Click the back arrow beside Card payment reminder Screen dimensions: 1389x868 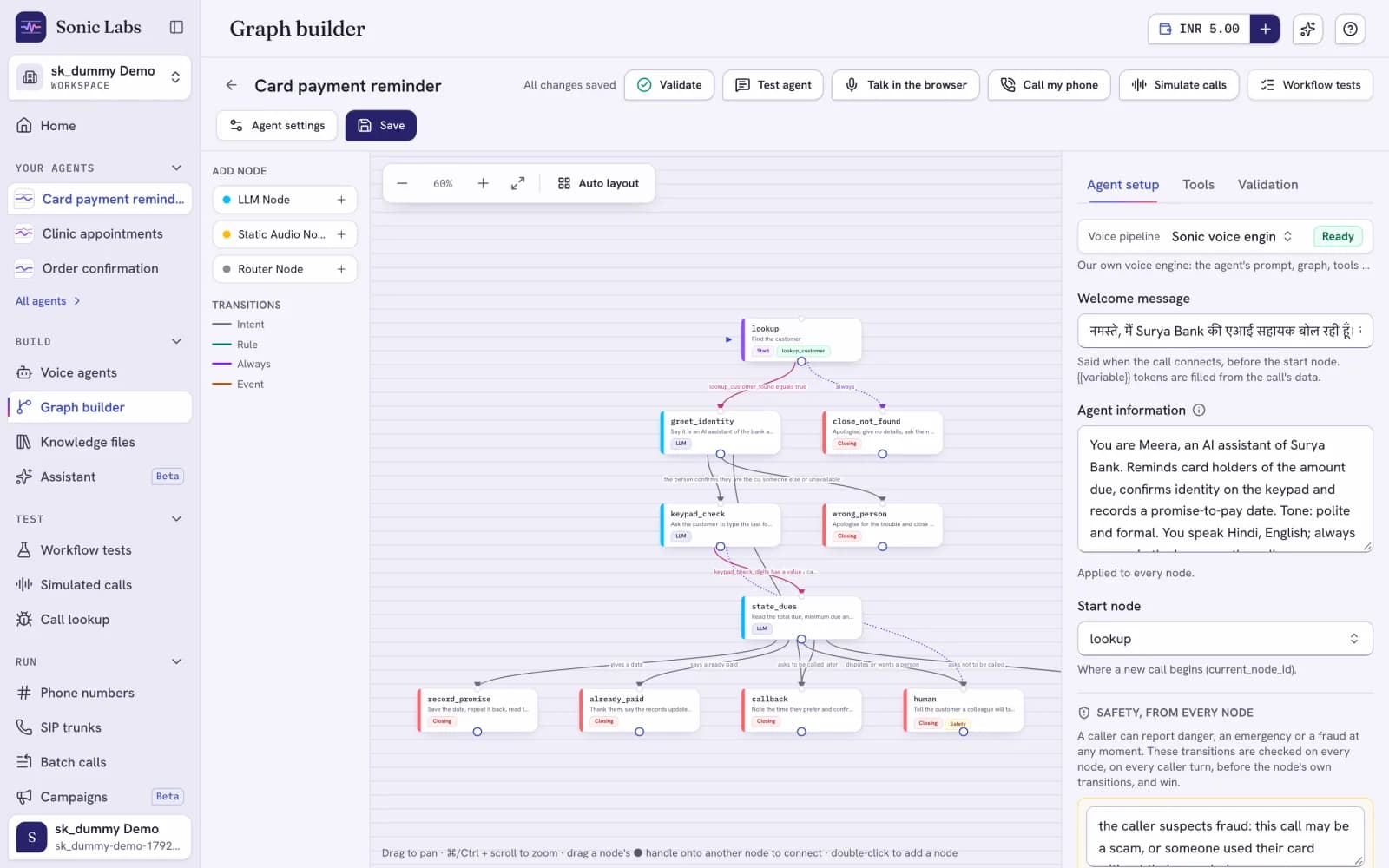pyautogui.click(x=231, y=85)
